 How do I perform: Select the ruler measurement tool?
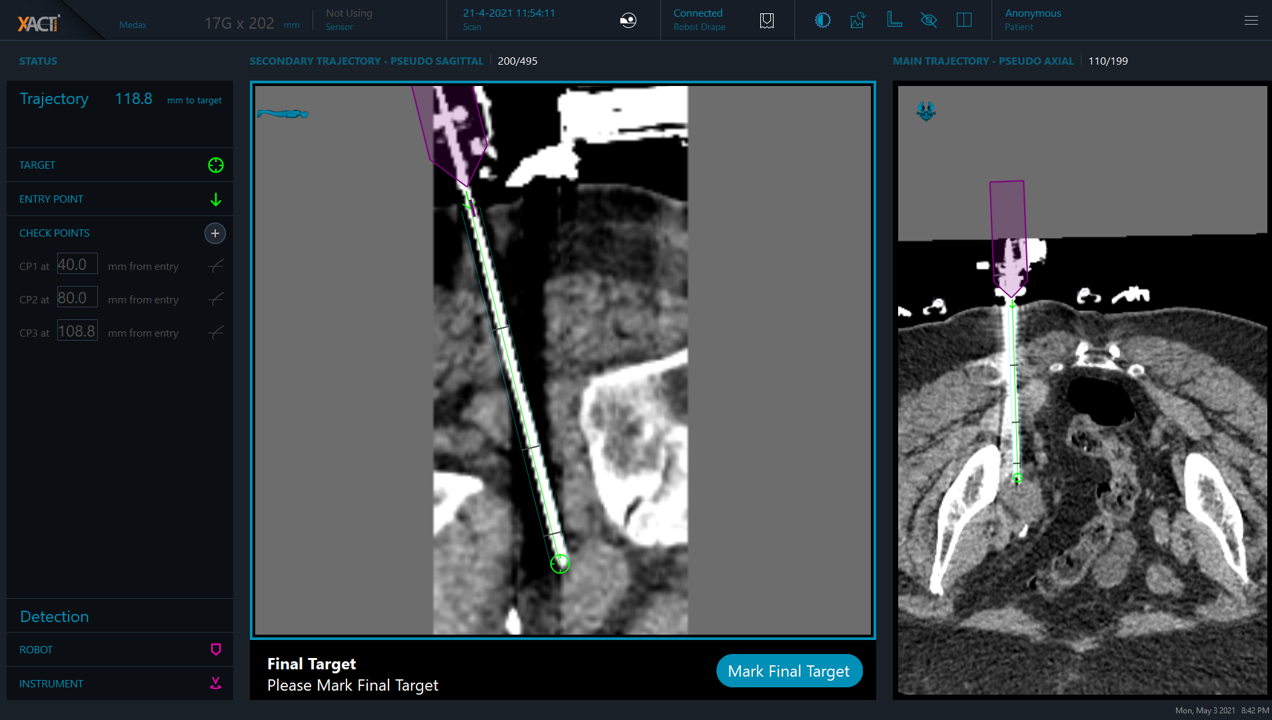pos(894,20)
